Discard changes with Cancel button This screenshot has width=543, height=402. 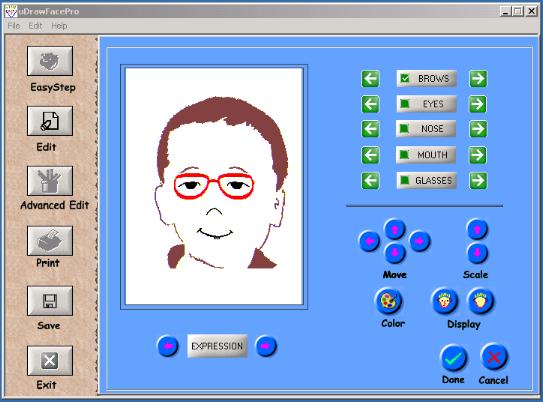pos(494,358)
